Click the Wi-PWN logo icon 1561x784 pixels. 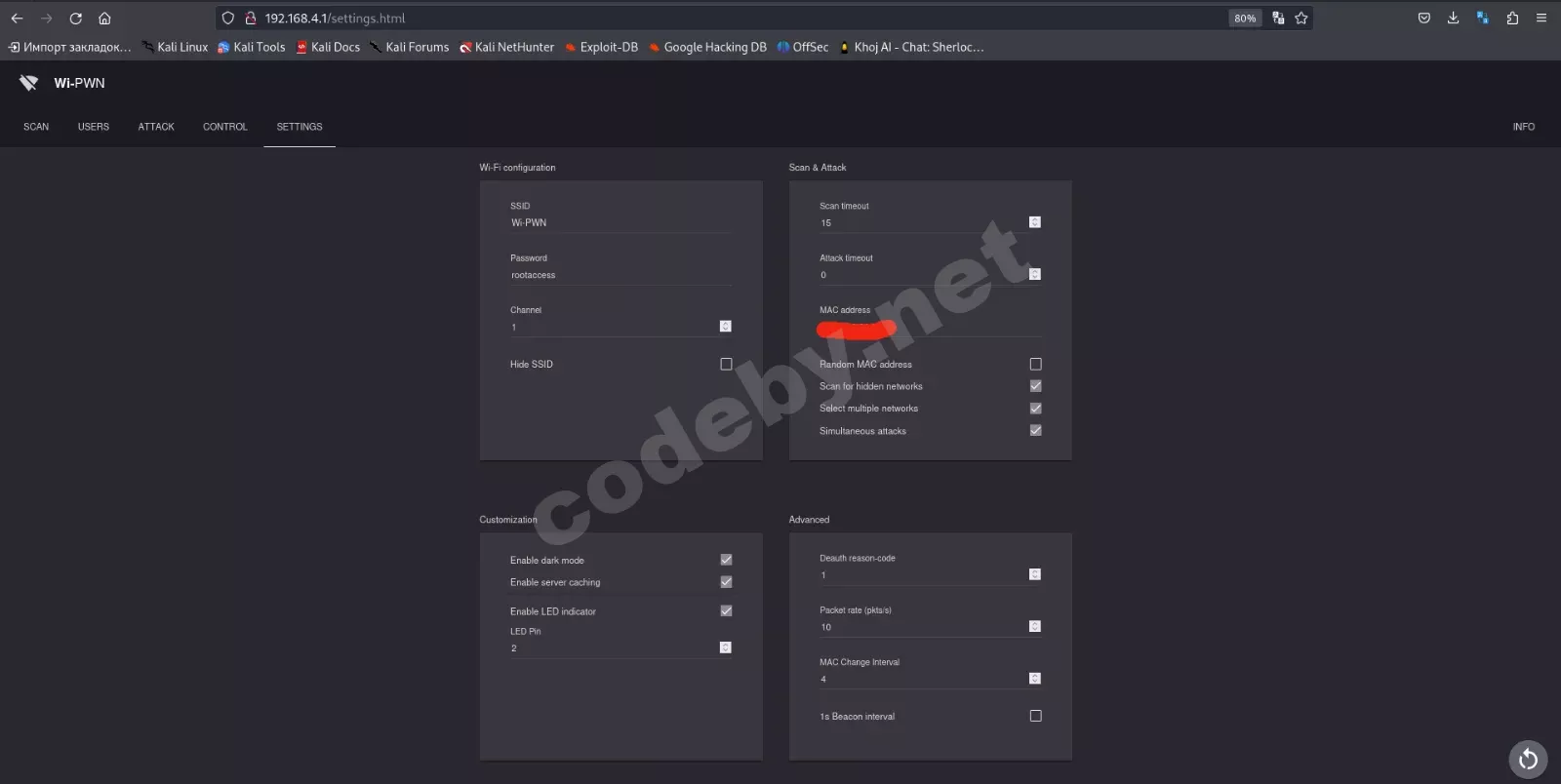point(28,83)
